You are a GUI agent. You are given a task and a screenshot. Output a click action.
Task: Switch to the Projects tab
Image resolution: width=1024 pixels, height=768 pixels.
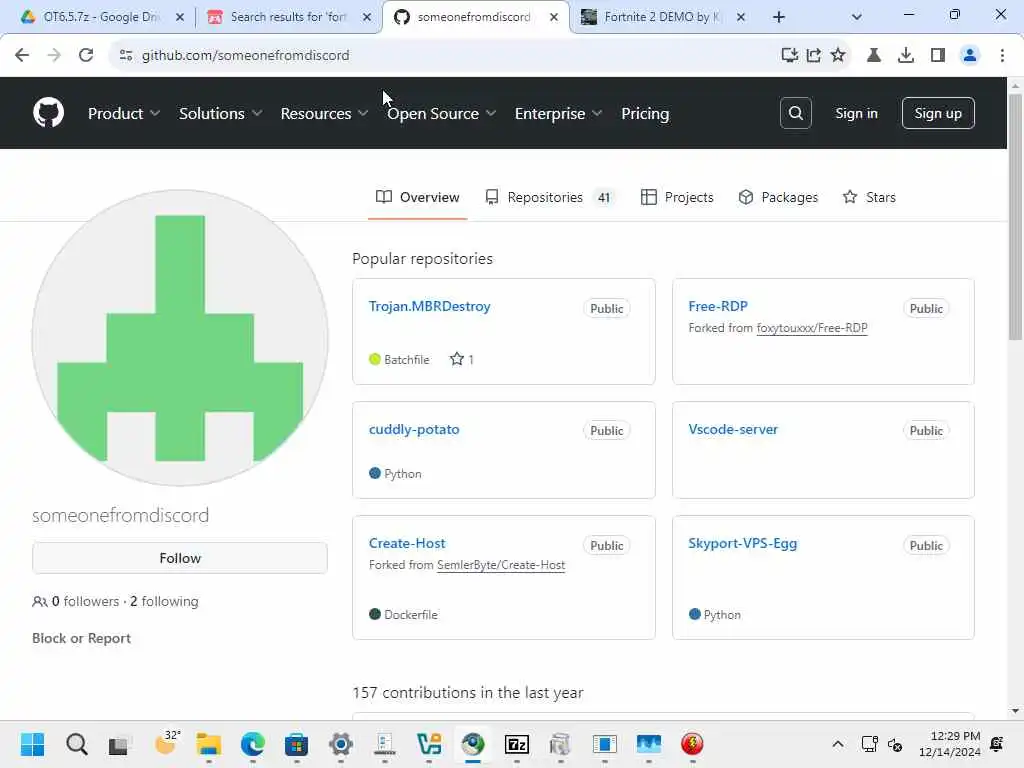677,197
